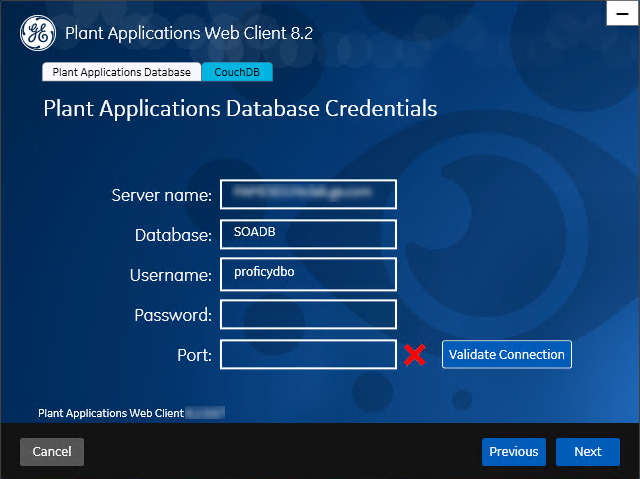The height and width of the screenshot is (479, 640).
Task: Minimize the installer window
Action: click(622, 13)
